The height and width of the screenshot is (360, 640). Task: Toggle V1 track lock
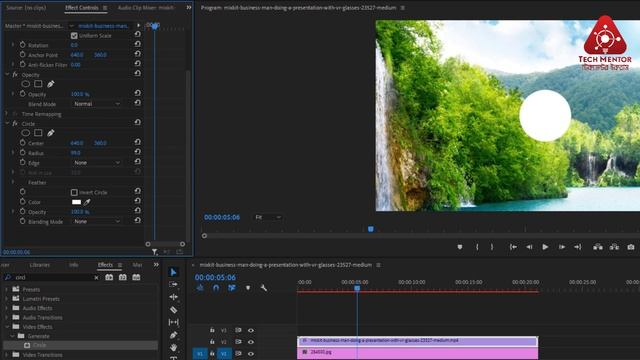point(212,353)
